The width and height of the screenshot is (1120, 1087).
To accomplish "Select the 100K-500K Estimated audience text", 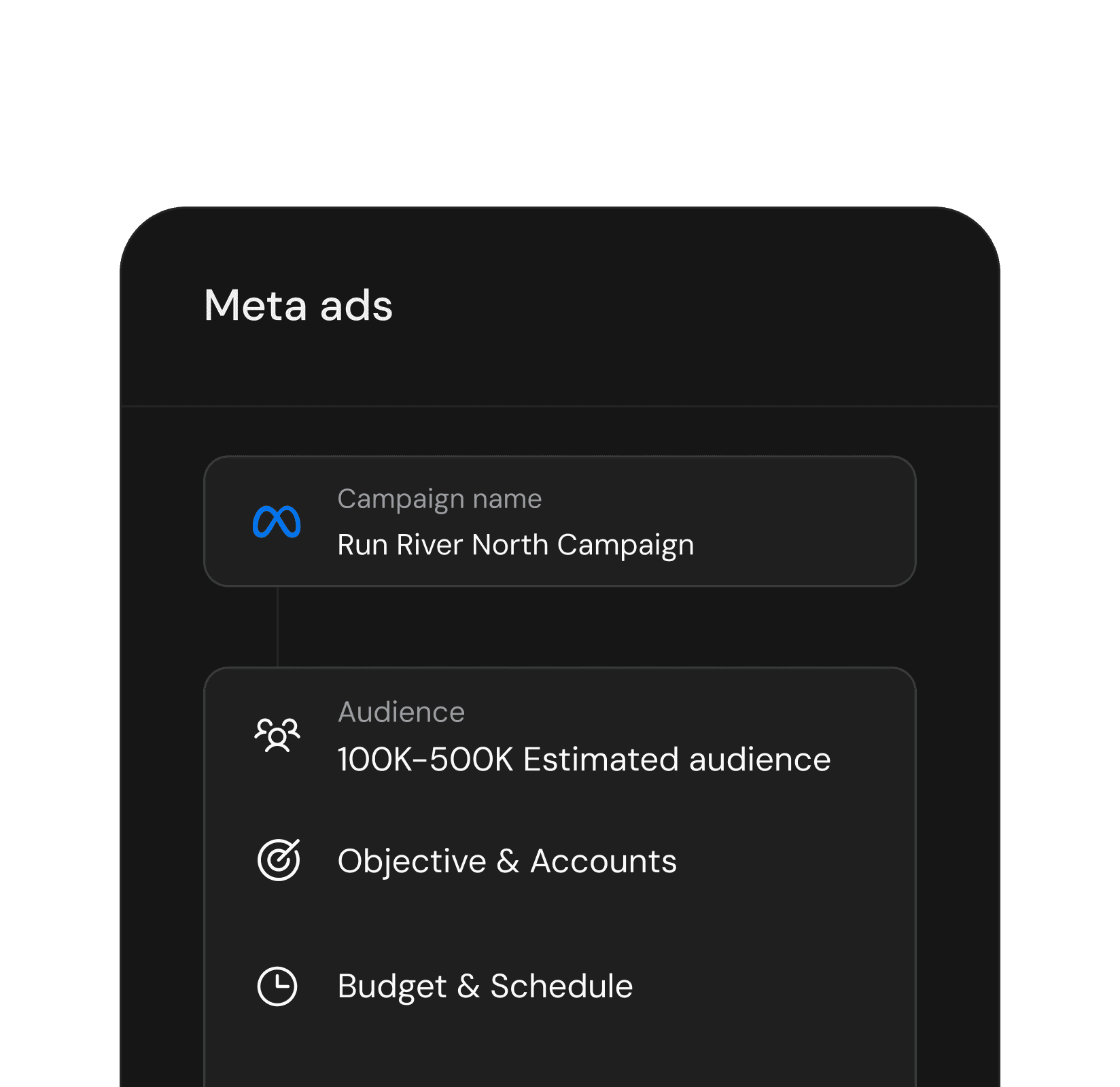I will click(584, 760).
